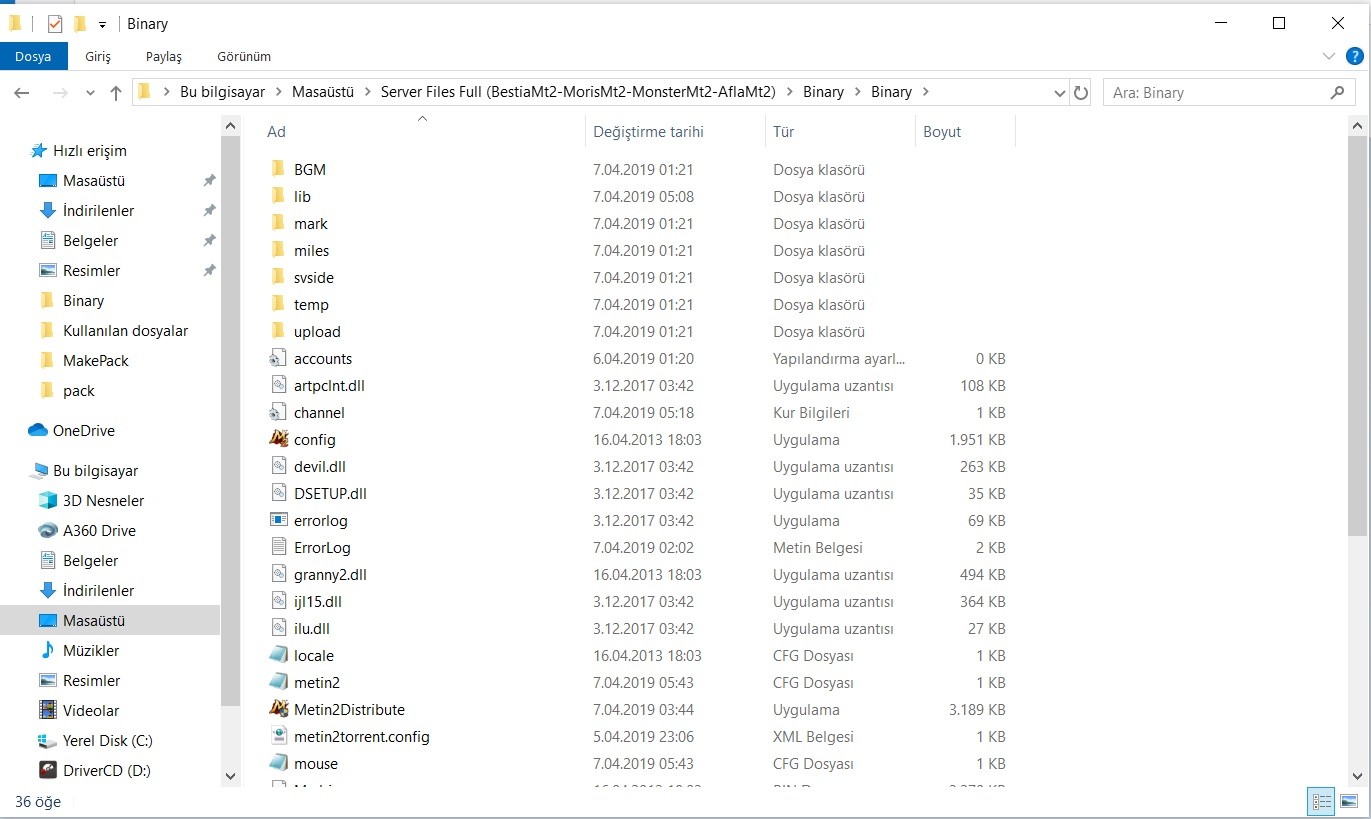Select pack folder in sidebar
1371x819 pixels.
pyautogui.click(x=79, y=391)
